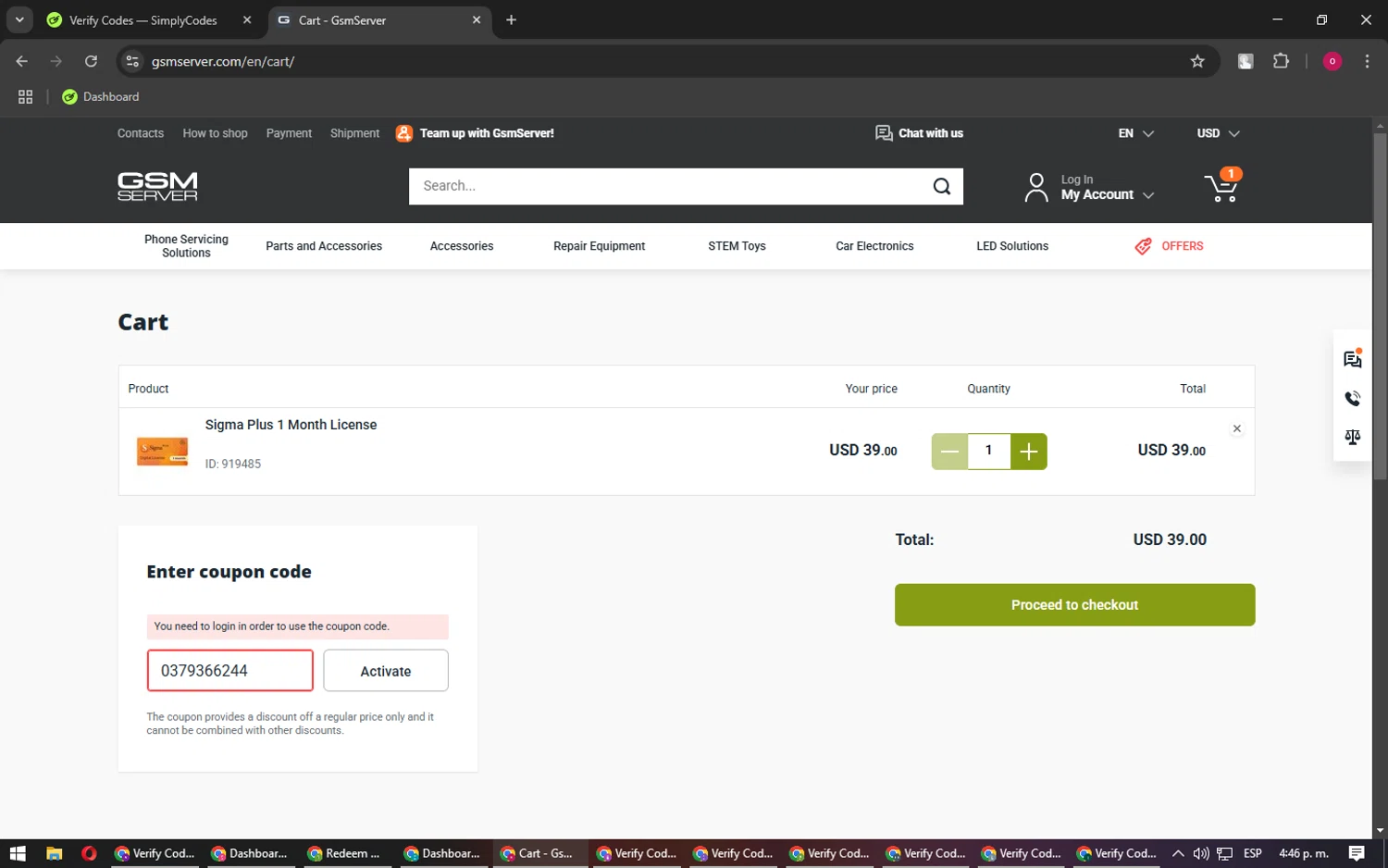Click the page vertical scrollbar
The image size is (1388, 868).
pos(1380,306)
